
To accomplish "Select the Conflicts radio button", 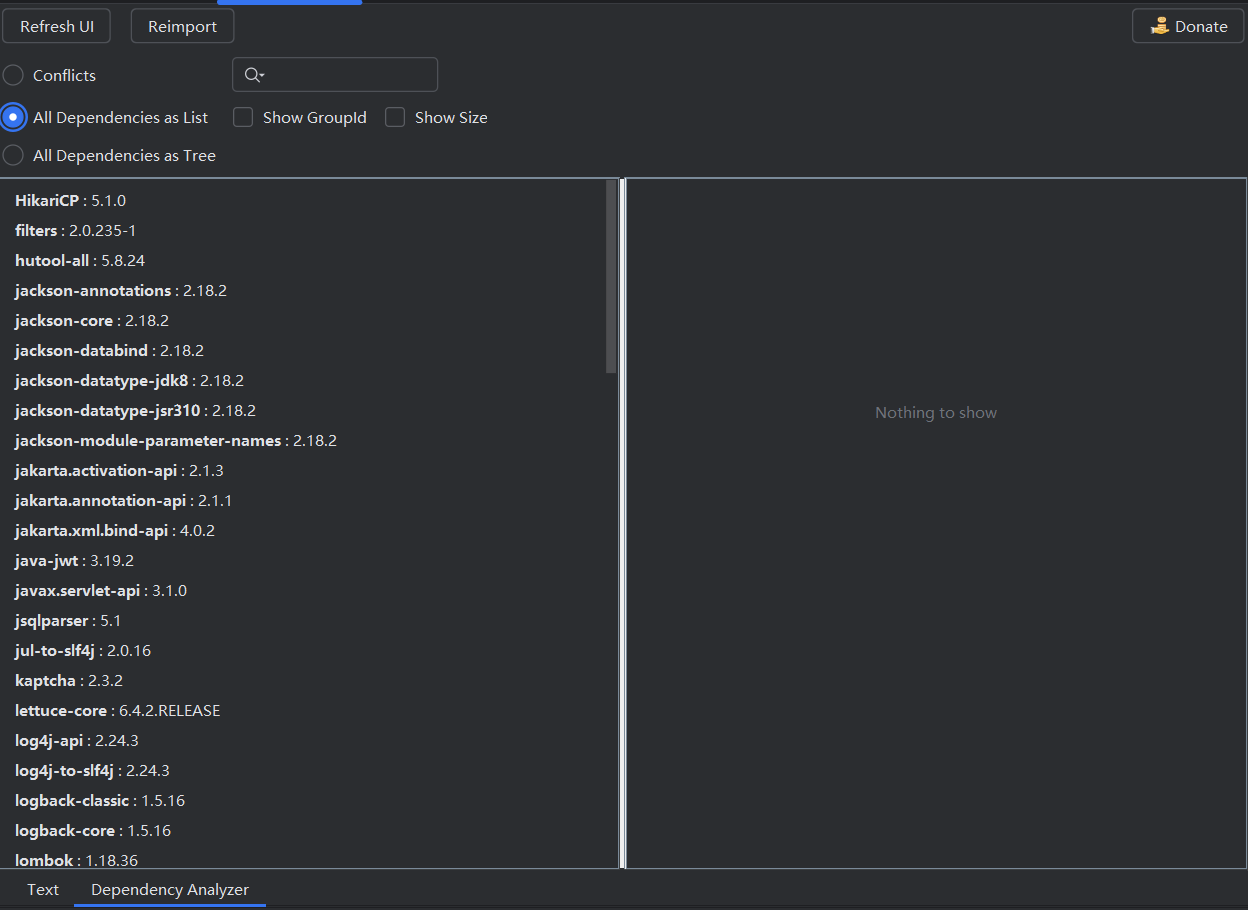I will pyautogui.click(x=13, y=75).
